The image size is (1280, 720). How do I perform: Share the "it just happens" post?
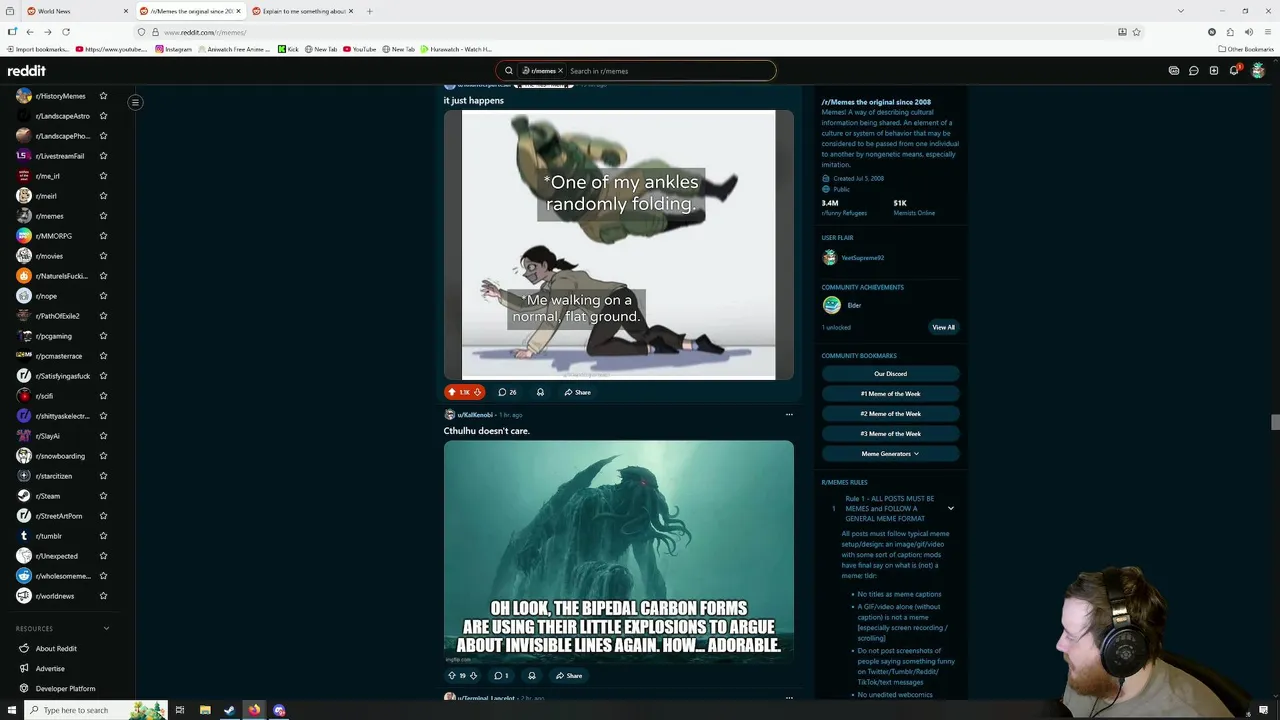click(x=577, y=392)
